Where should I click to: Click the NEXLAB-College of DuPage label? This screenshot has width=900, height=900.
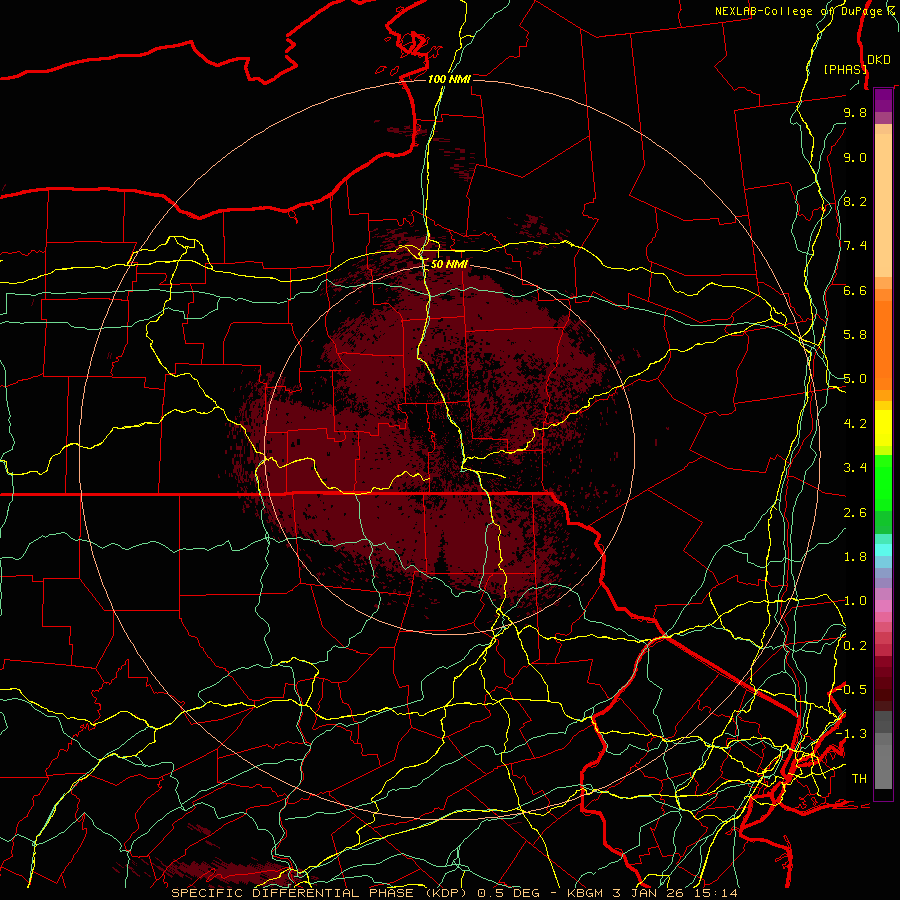click(800, 11)
